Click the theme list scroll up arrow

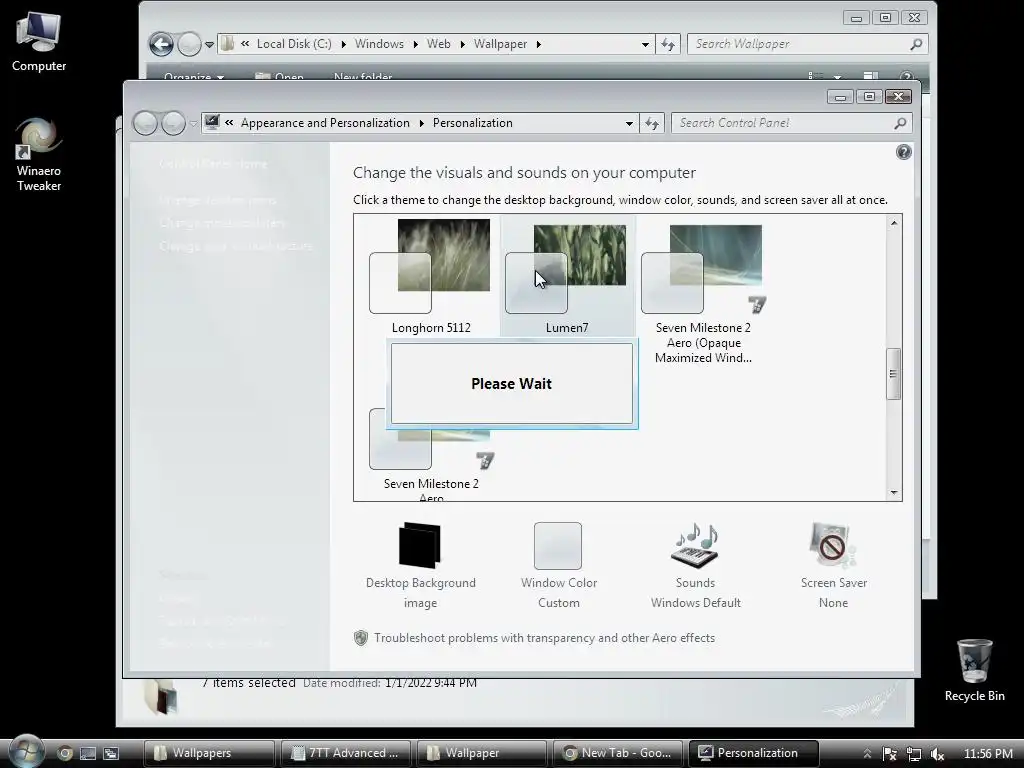click(x=894, y=223)
